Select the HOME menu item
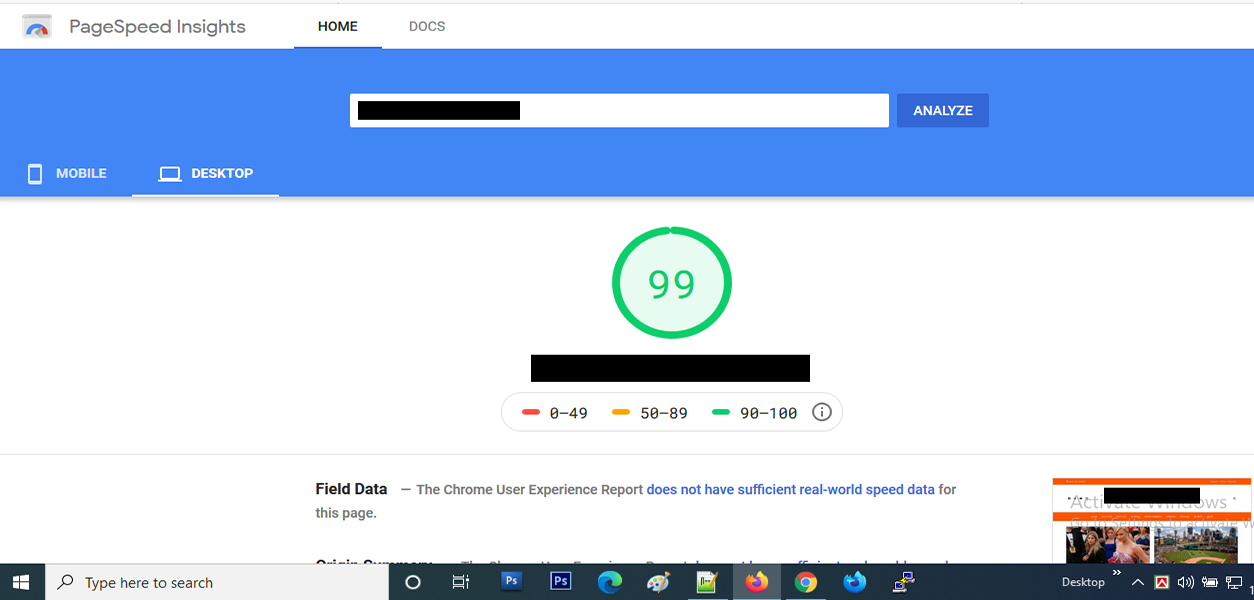The width and height of the screenshot is (1254, 600). pyautogui.click(x=337, y=26)
